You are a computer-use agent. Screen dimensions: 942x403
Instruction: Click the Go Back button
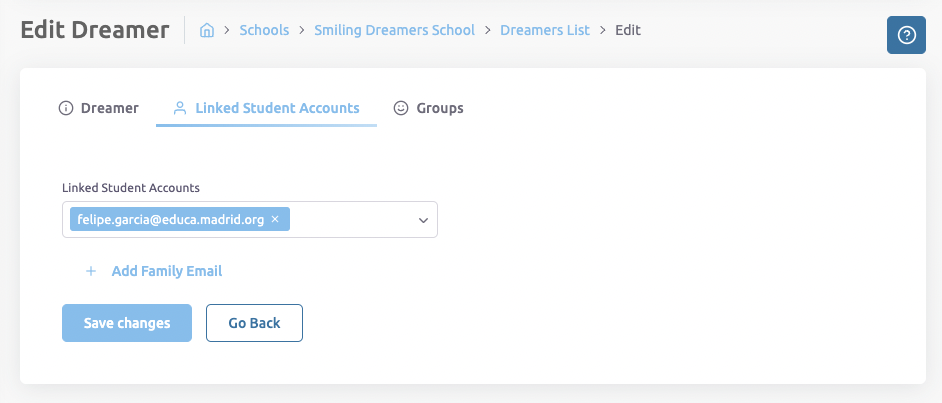254,323
